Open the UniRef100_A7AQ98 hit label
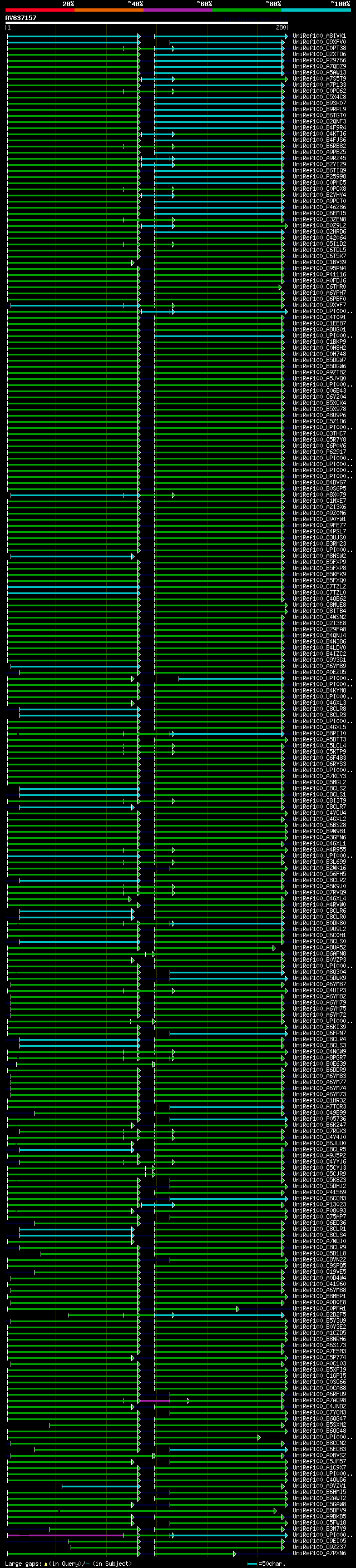 (319, 1400)
